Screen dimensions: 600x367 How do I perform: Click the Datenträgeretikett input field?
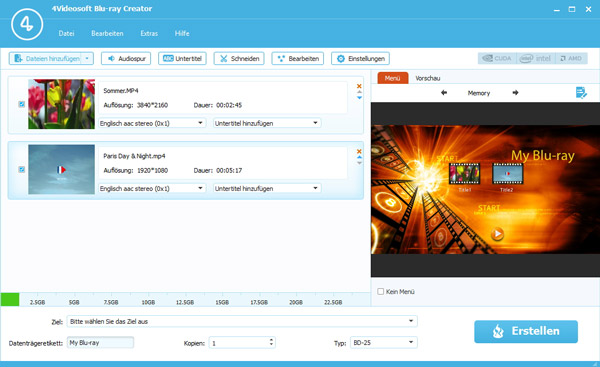click(x=100, y=343)
